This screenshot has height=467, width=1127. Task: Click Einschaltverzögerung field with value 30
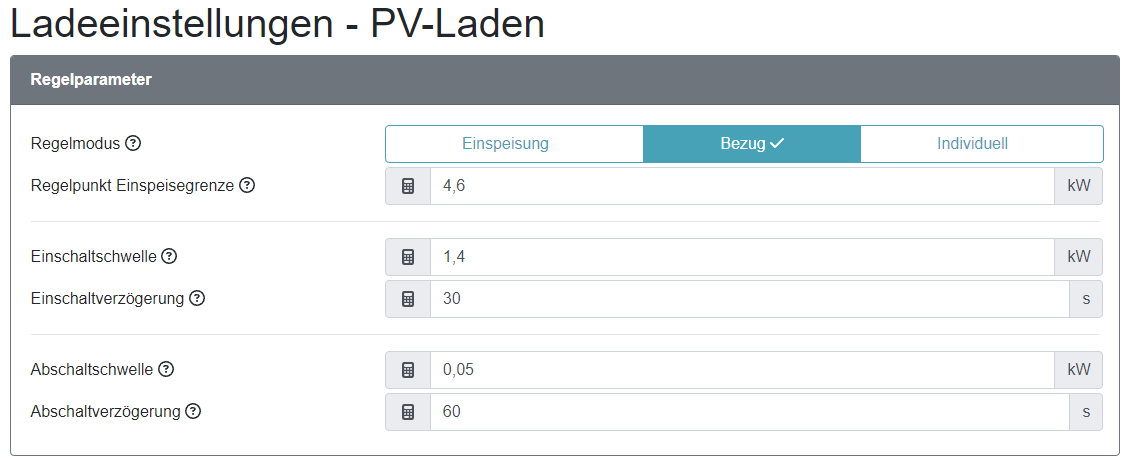(750, 299)
